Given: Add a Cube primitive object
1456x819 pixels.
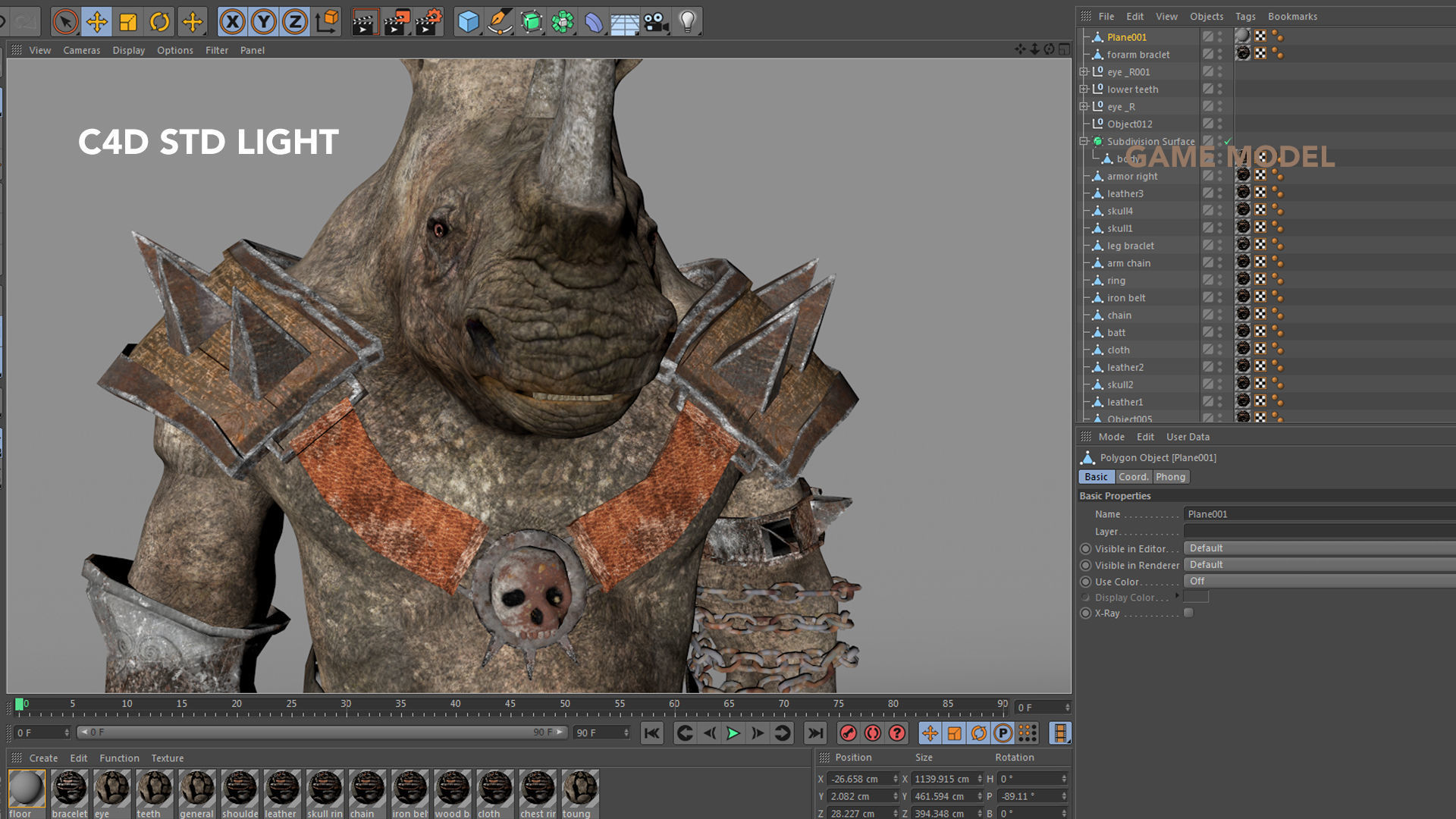Looking at the screenshot, I should [x=469, y=22].
